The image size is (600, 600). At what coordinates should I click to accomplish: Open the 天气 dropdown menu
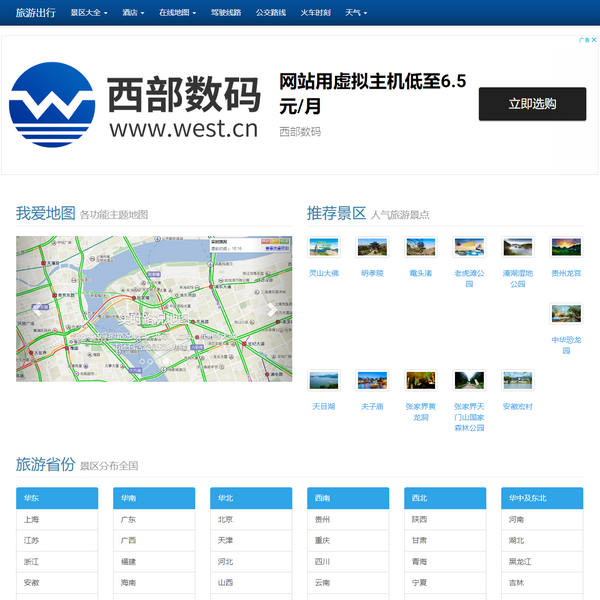(355, 13)
